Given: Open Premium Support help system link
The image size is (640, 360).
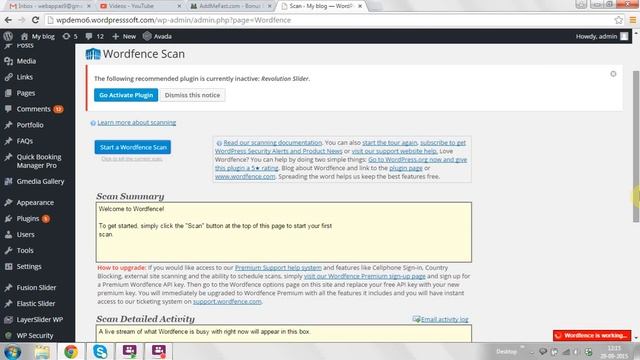Looking at the screenshot, I should click(x=278, y=268).
